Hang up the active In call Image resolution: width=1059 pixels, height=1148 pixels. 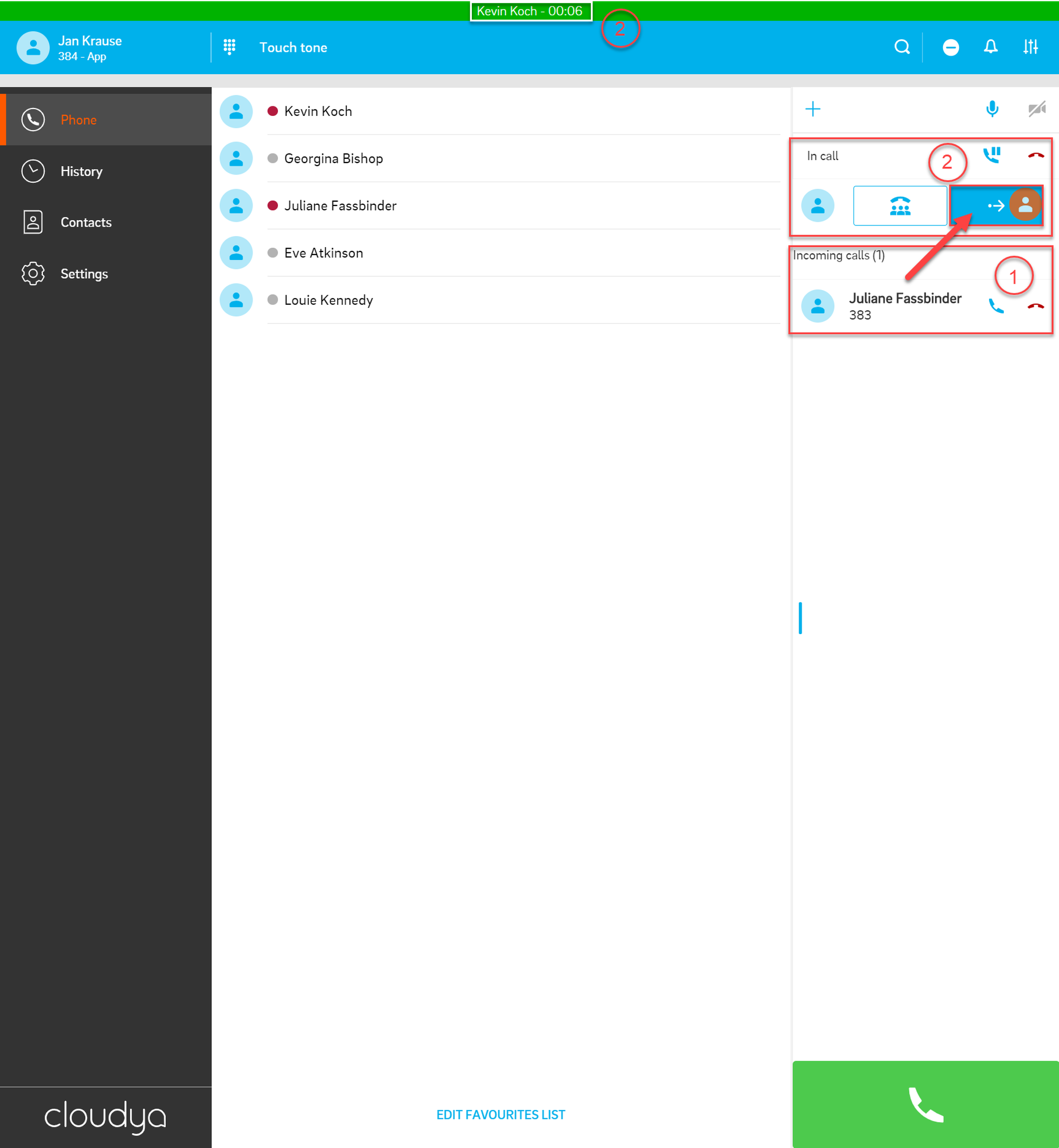(1036, 155)
